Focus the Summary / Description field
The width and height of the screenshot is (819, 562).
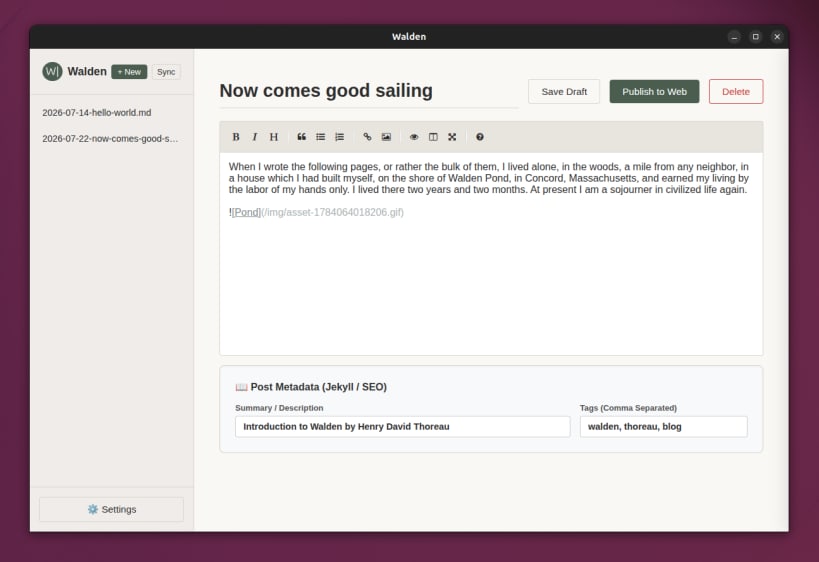pos(402,427)
